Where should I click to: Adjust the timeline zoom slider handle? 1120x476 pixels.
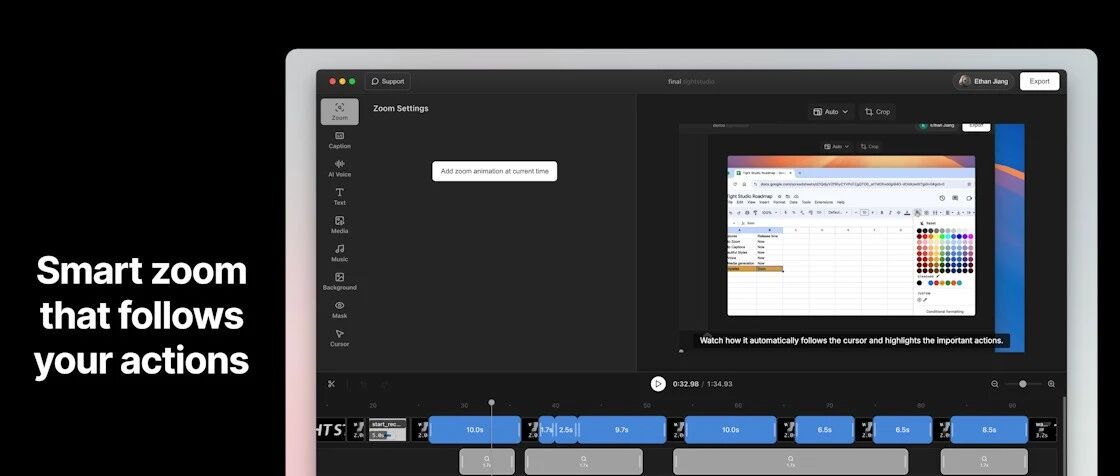point(1023,384)
